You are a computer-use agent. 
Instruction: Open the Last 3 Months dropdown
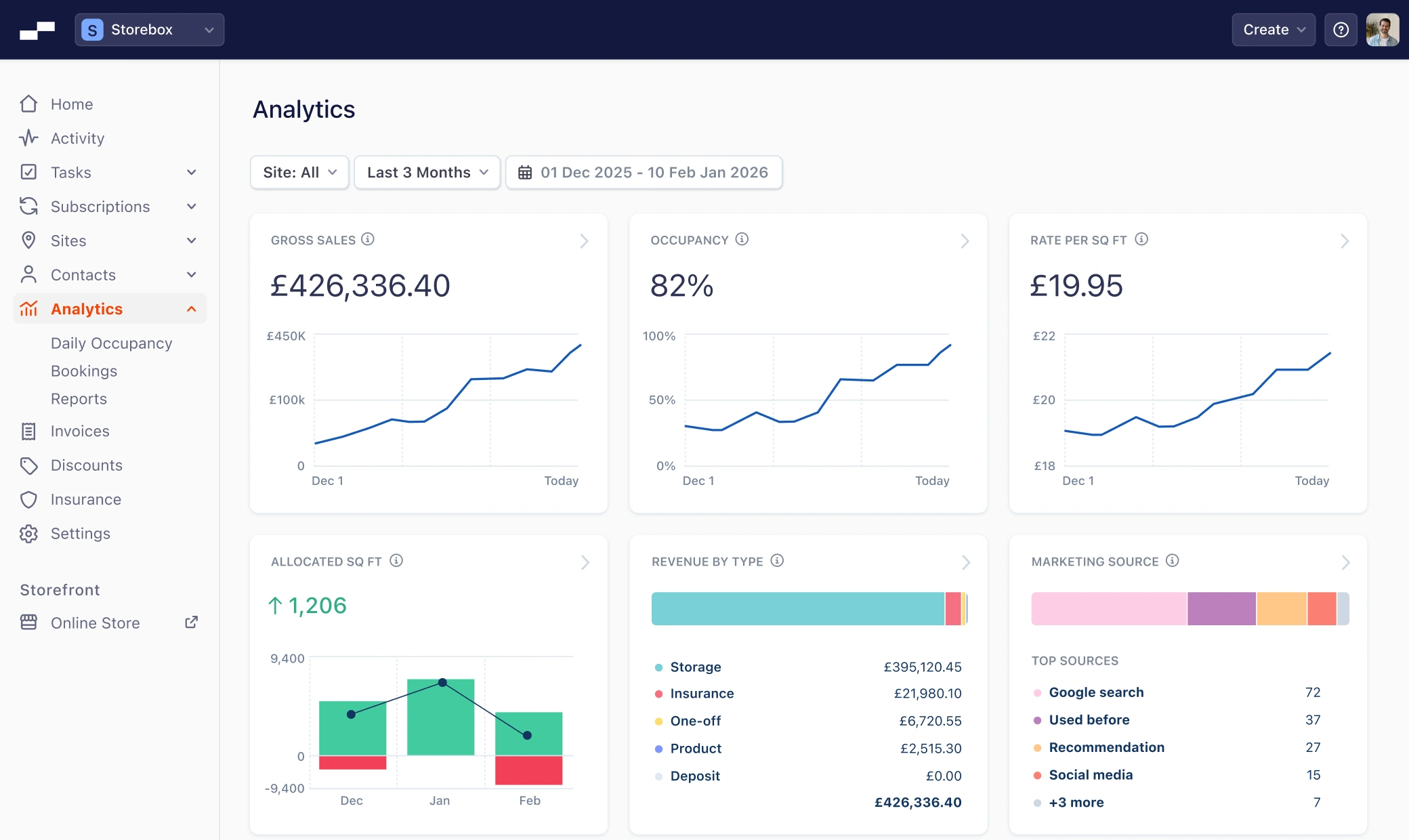point(427,172)
